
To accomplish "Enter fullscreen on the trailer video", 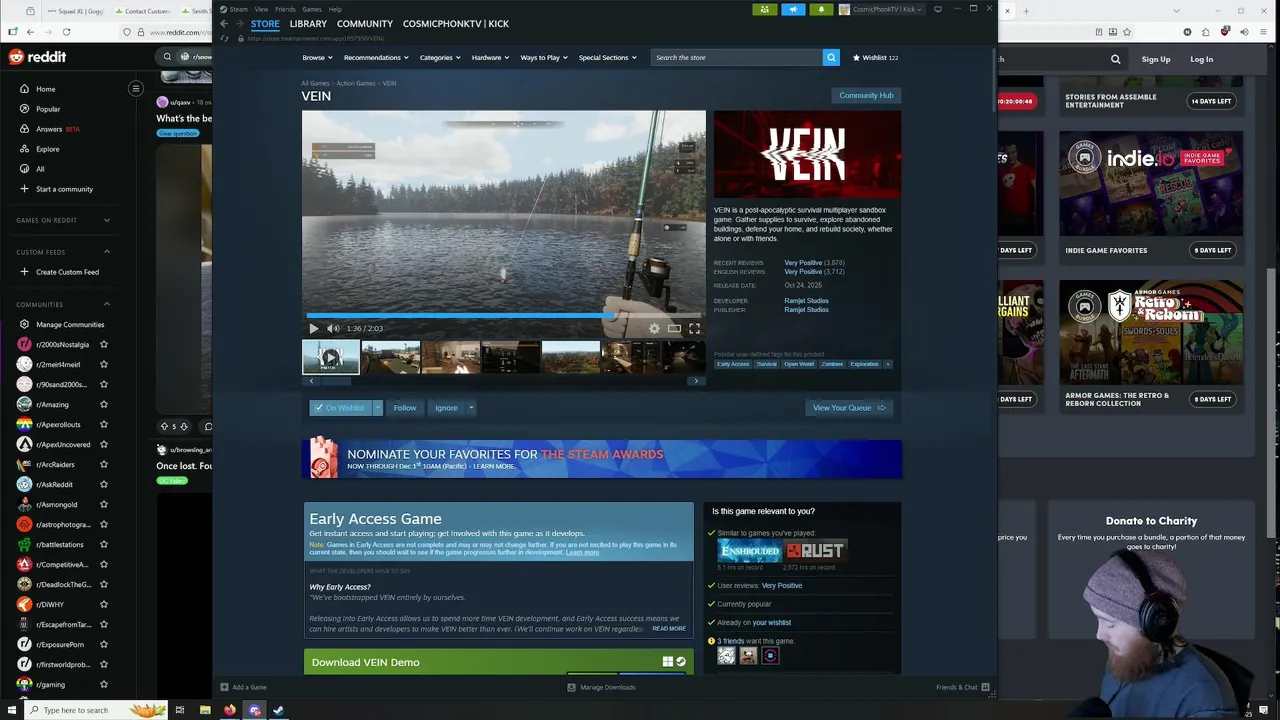I will tap(694, 328).
